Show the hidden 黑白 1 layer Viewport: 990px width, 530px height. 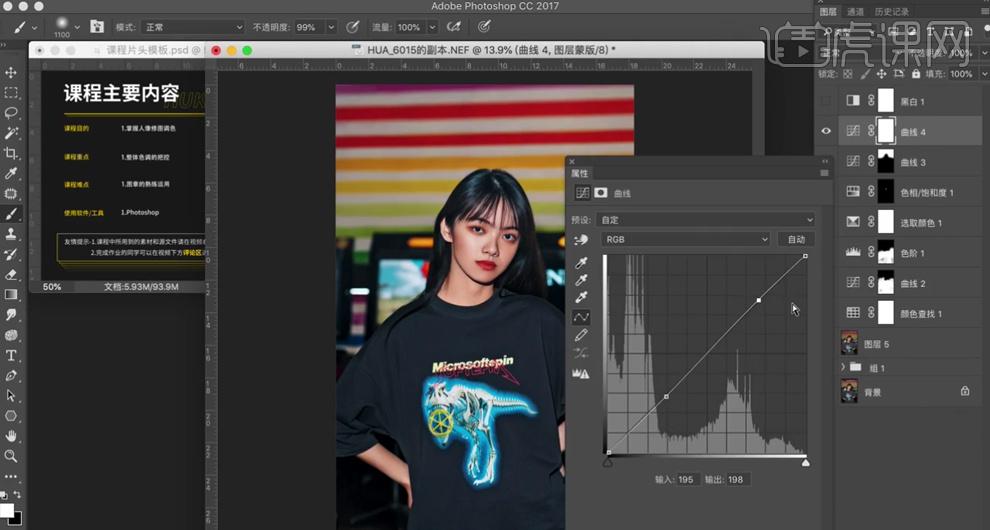[x=826, y=101]
